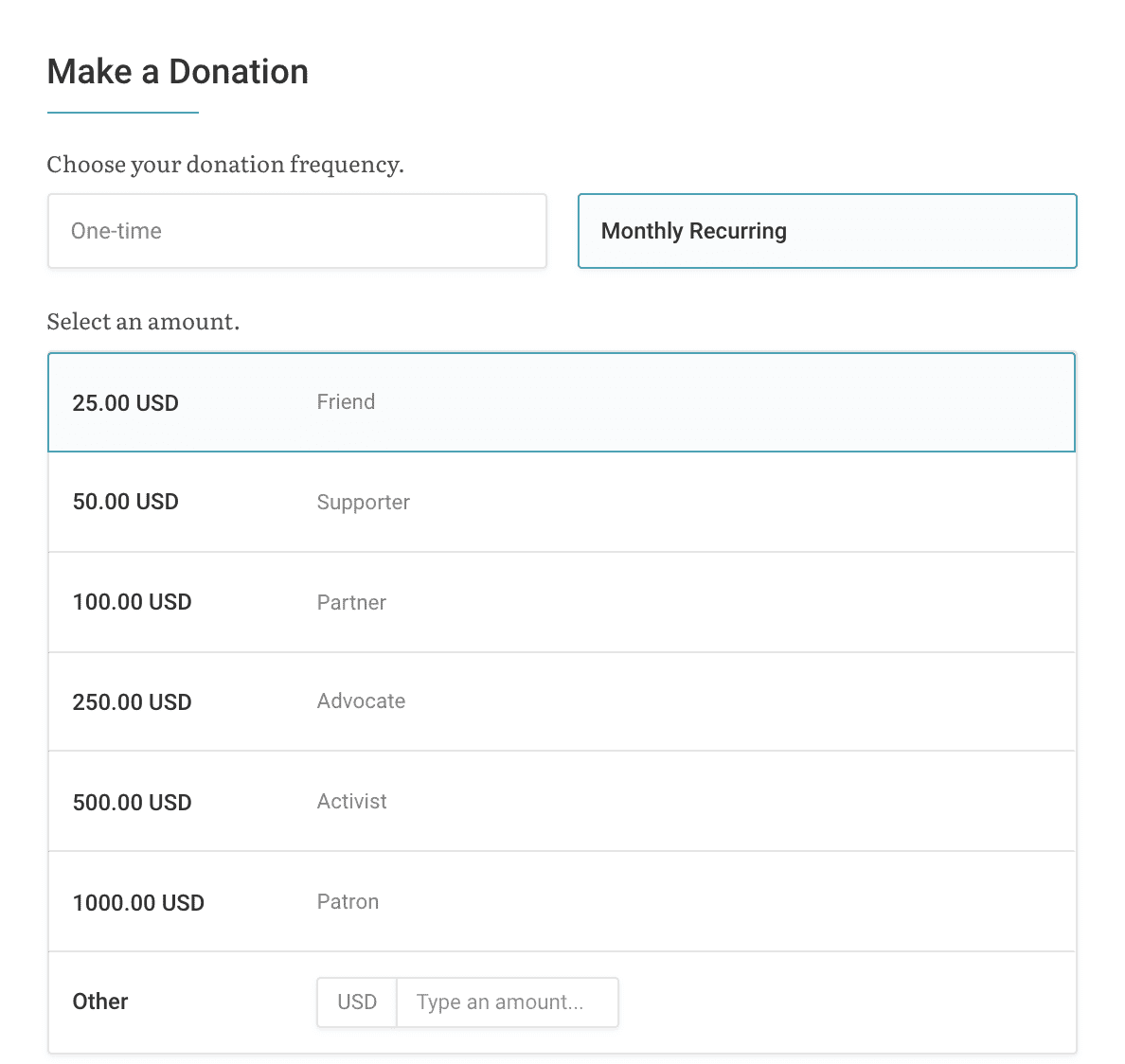
Task: Click the Type an amount input field
Action: 508,1002
